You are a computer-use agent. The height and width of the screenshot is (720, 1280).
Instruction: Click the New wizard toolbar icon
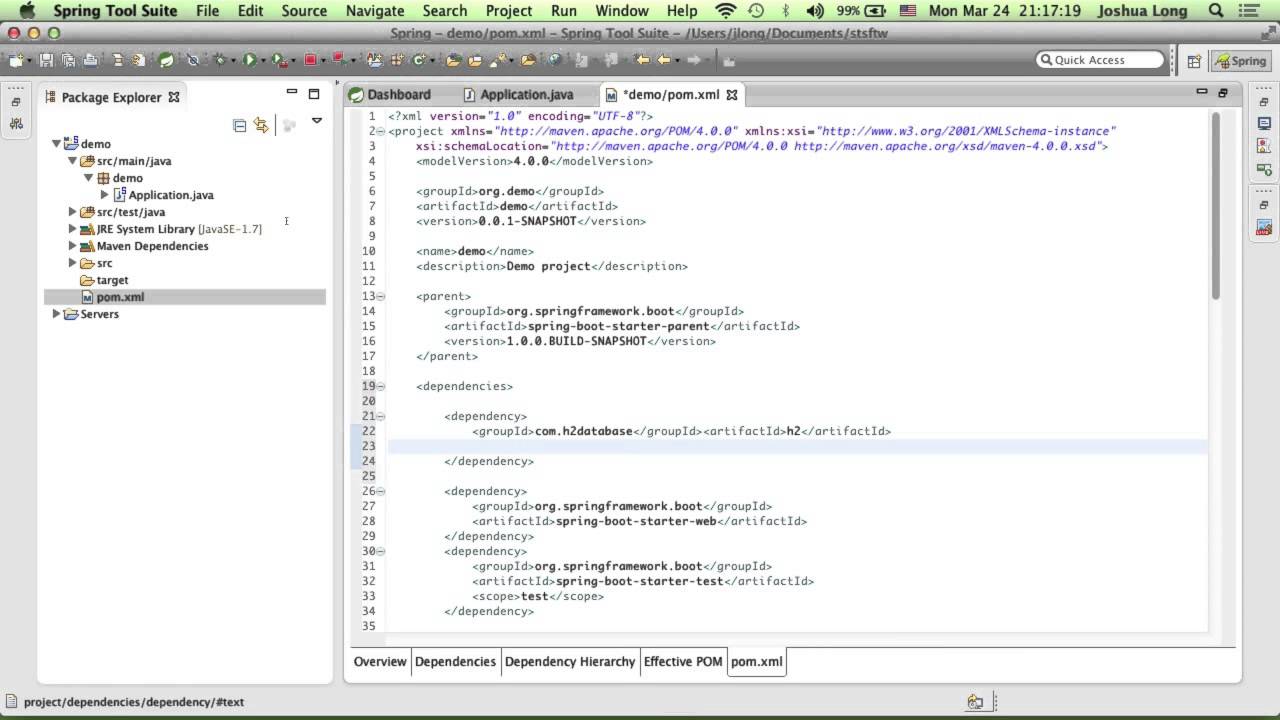pyautogui.click(x=16, y=60)
